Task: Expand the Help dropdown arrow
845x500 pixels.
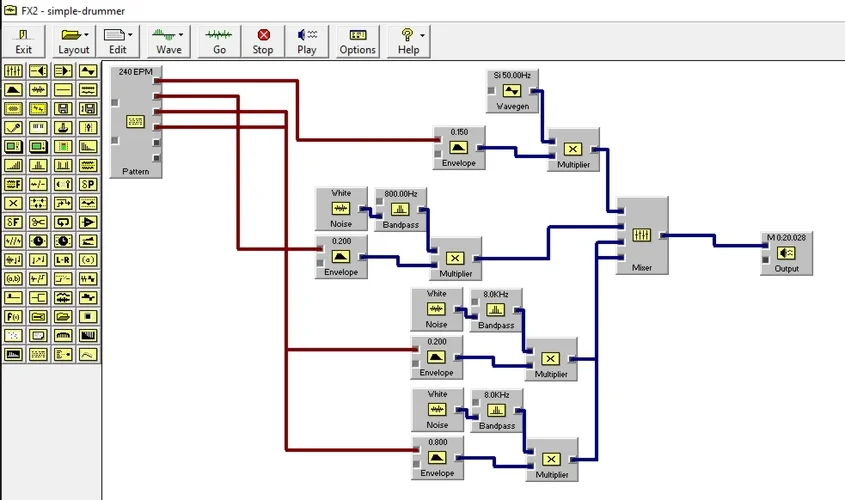Action: pos(422,35)
